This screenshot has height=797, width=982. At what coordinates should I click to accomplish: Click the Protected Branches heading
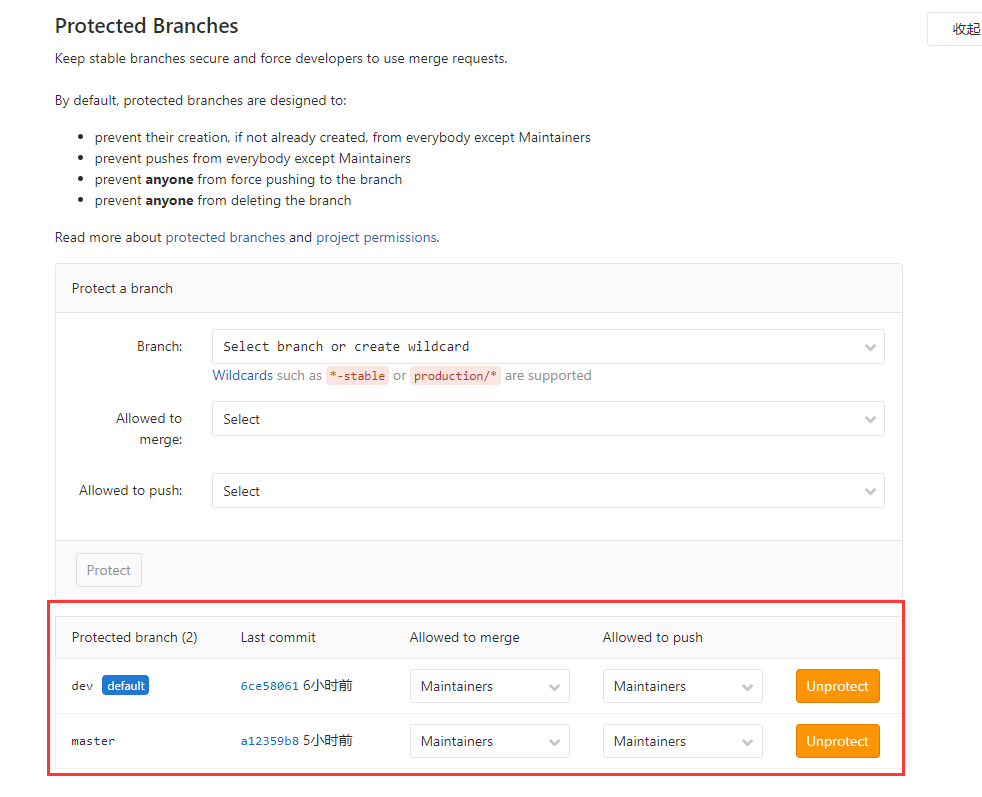[146, 26]
